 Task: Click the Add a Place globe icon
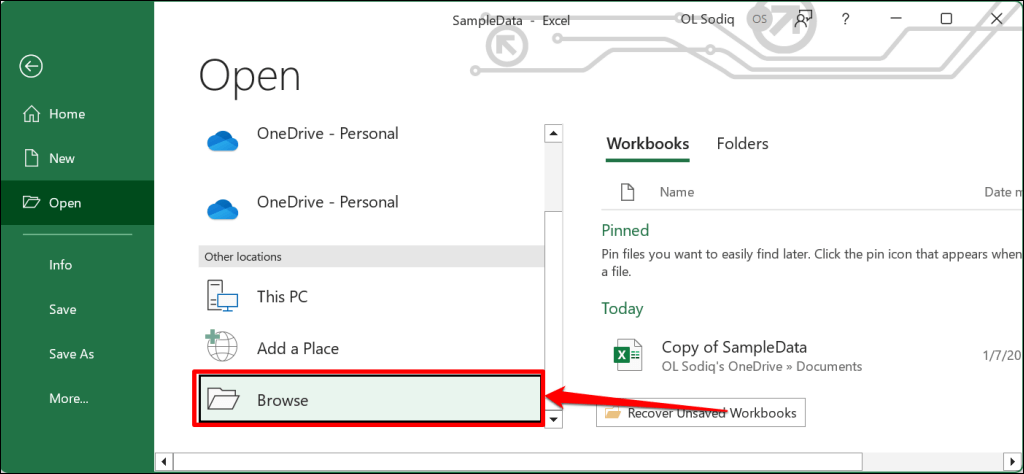click(x=223, y=347)
